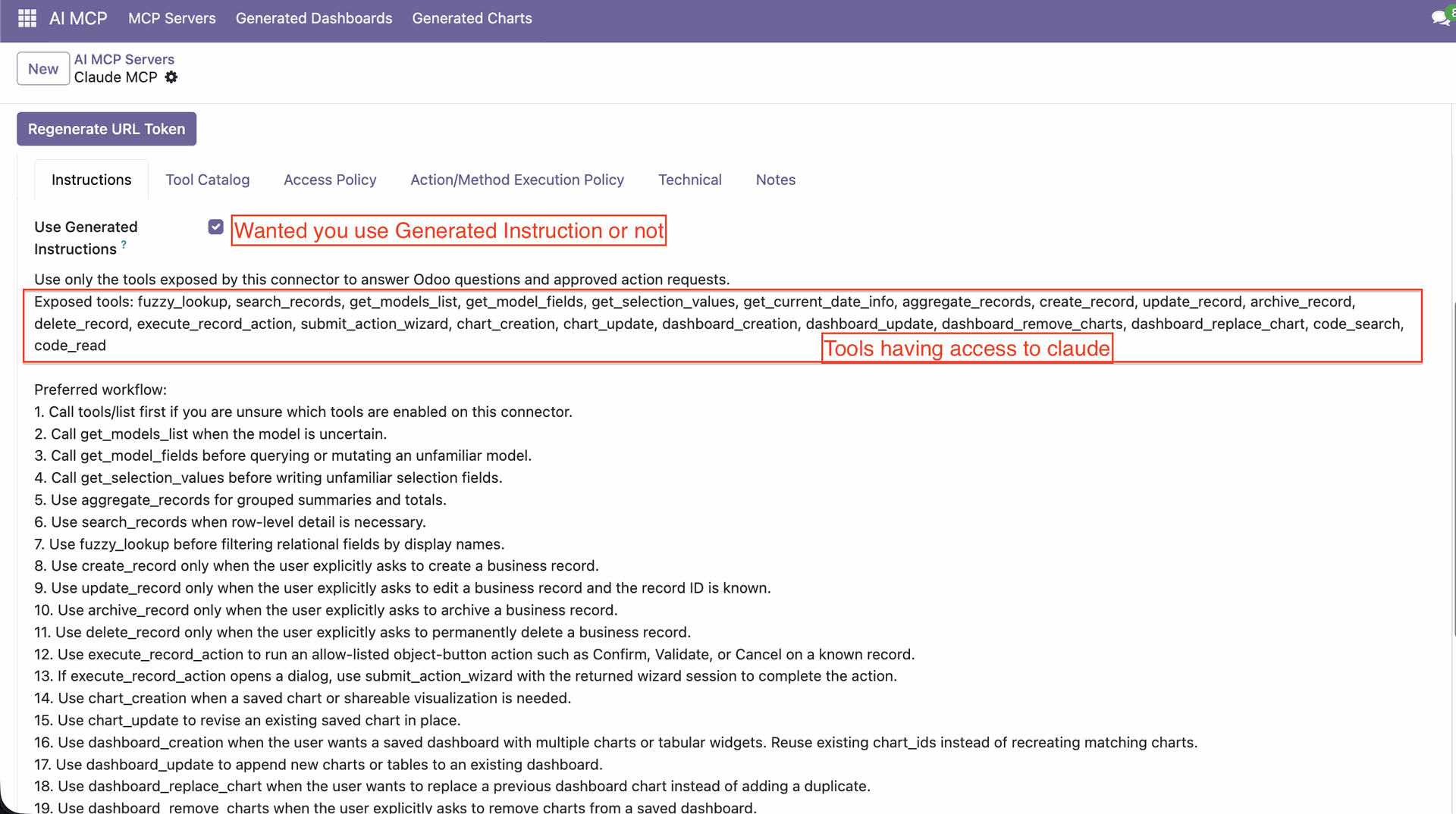Image resolution: width=1456 pixels, height=814 pixels.
Task: Switch to the Access Policy tab
Action: click(x=330, y=180)
